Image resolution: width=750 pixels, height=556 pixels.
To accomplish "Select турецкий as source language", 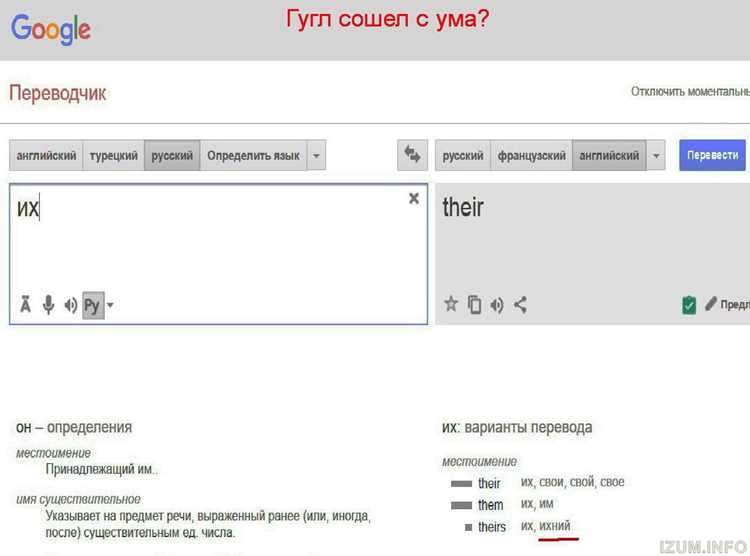I will tap(114, 156).
